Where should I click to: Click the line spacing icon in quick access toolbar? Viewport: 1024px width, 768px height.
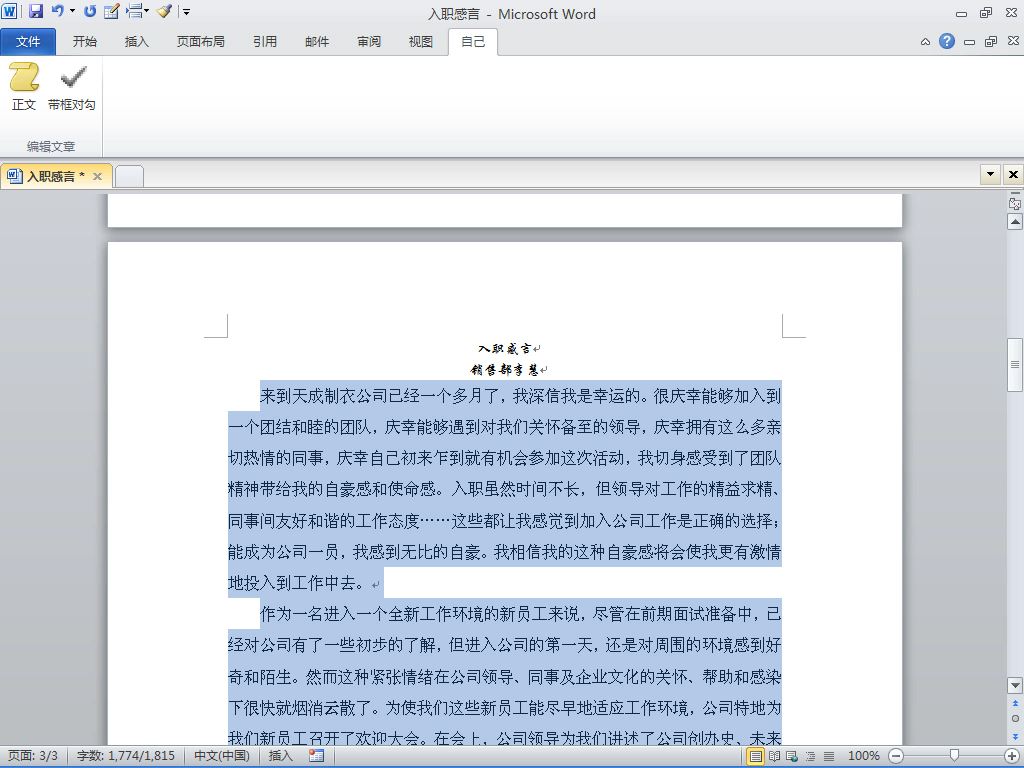pos(134,11)
